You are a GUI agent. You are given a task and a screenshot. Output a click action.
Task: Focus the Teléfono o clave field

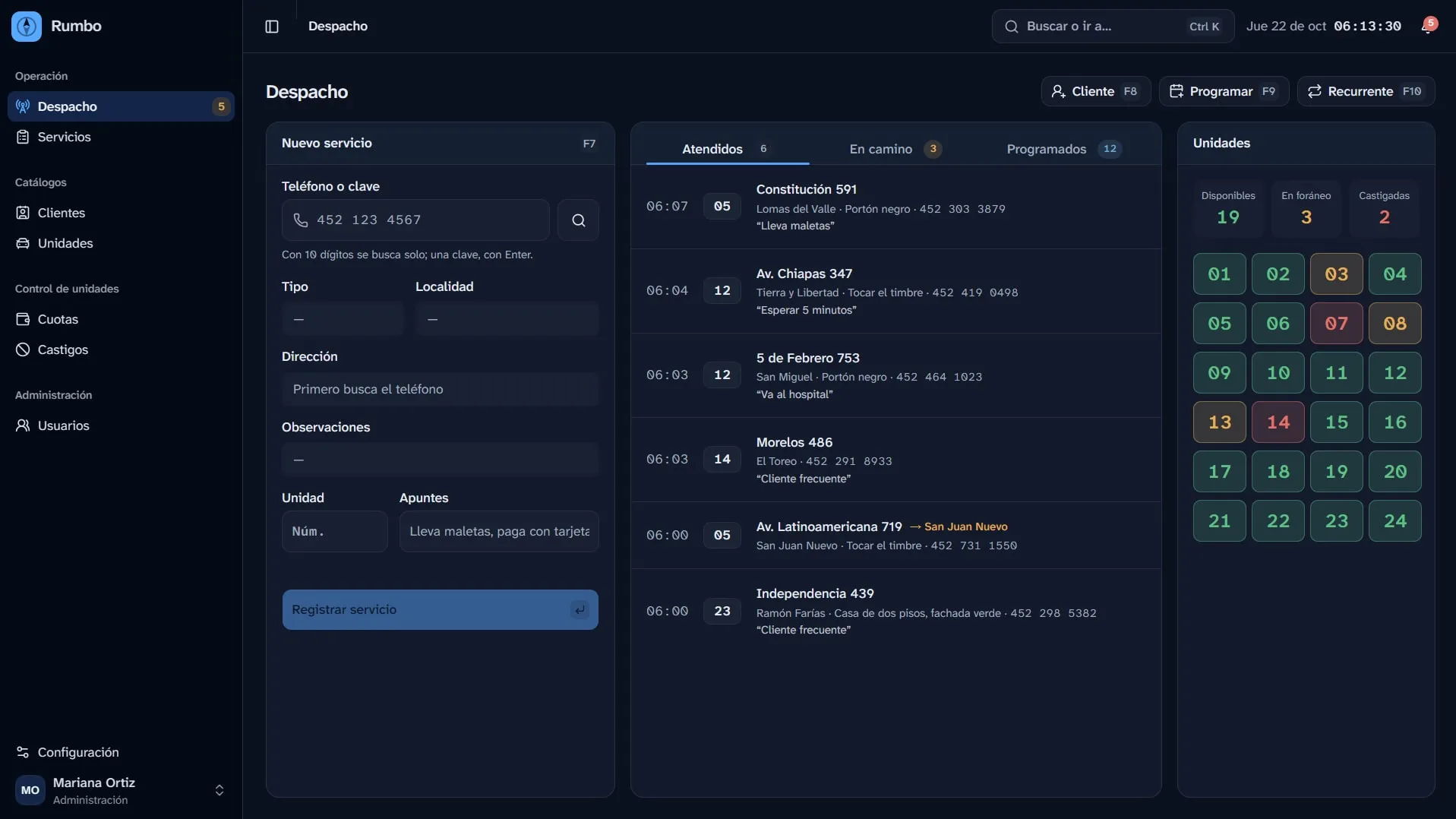[x=415, y=220]
